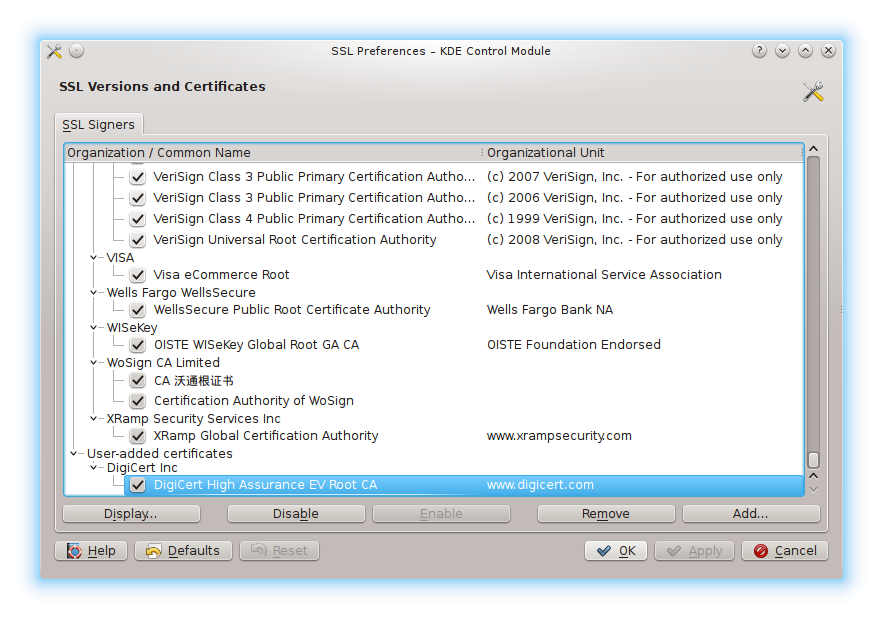Toggle the CA 沃通根证书 checkbox
Viewport: 883px width, 619px height.
(x=137, y=381)
